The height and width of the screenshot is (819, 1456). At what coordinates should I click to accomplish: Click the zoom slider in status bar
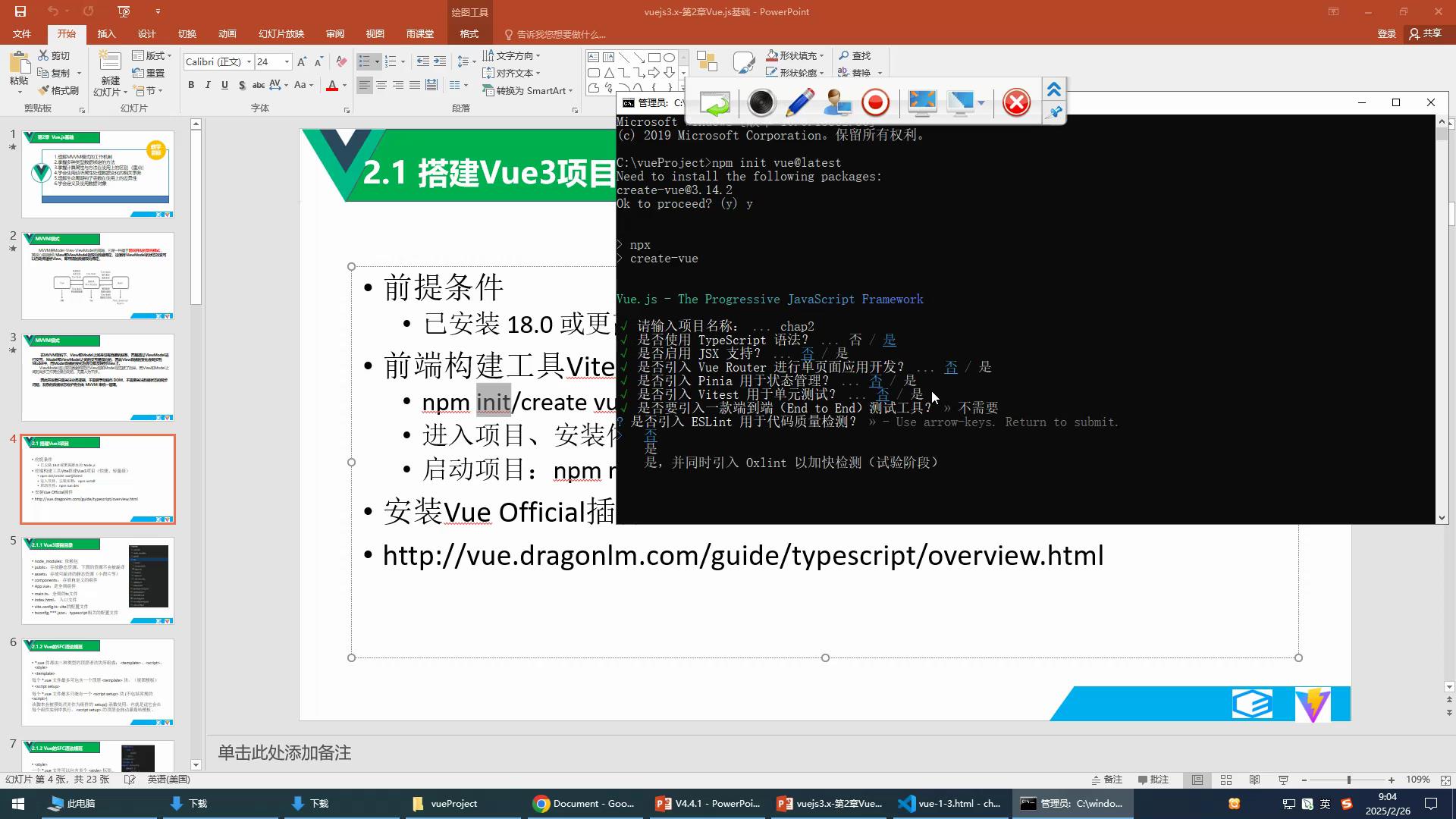pos(1348,780)
